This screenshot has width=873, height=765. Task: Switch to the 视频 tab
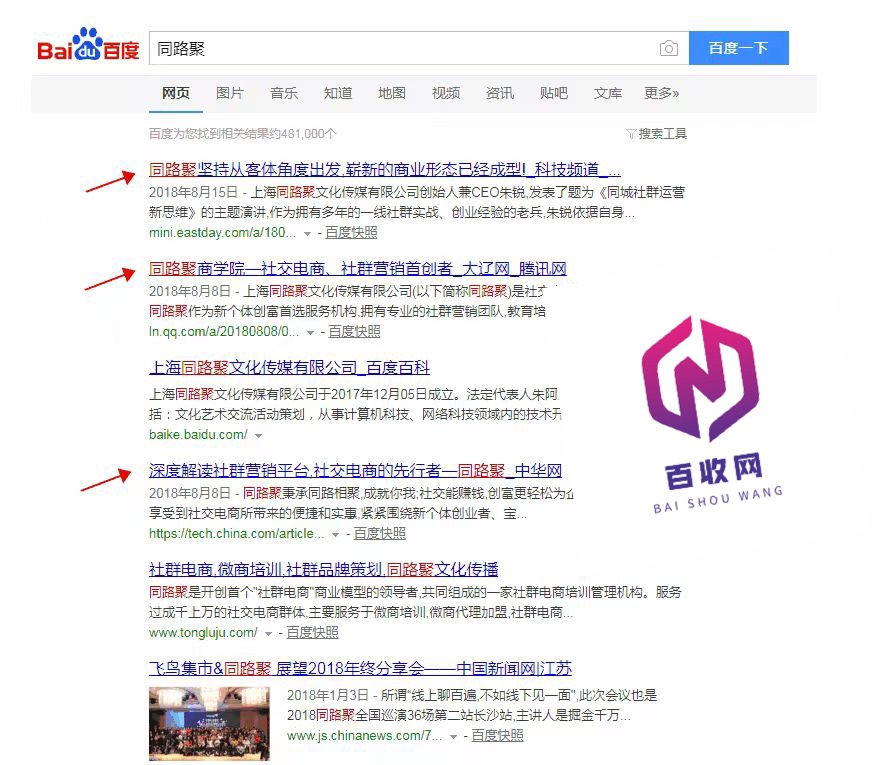coord(446,93)
